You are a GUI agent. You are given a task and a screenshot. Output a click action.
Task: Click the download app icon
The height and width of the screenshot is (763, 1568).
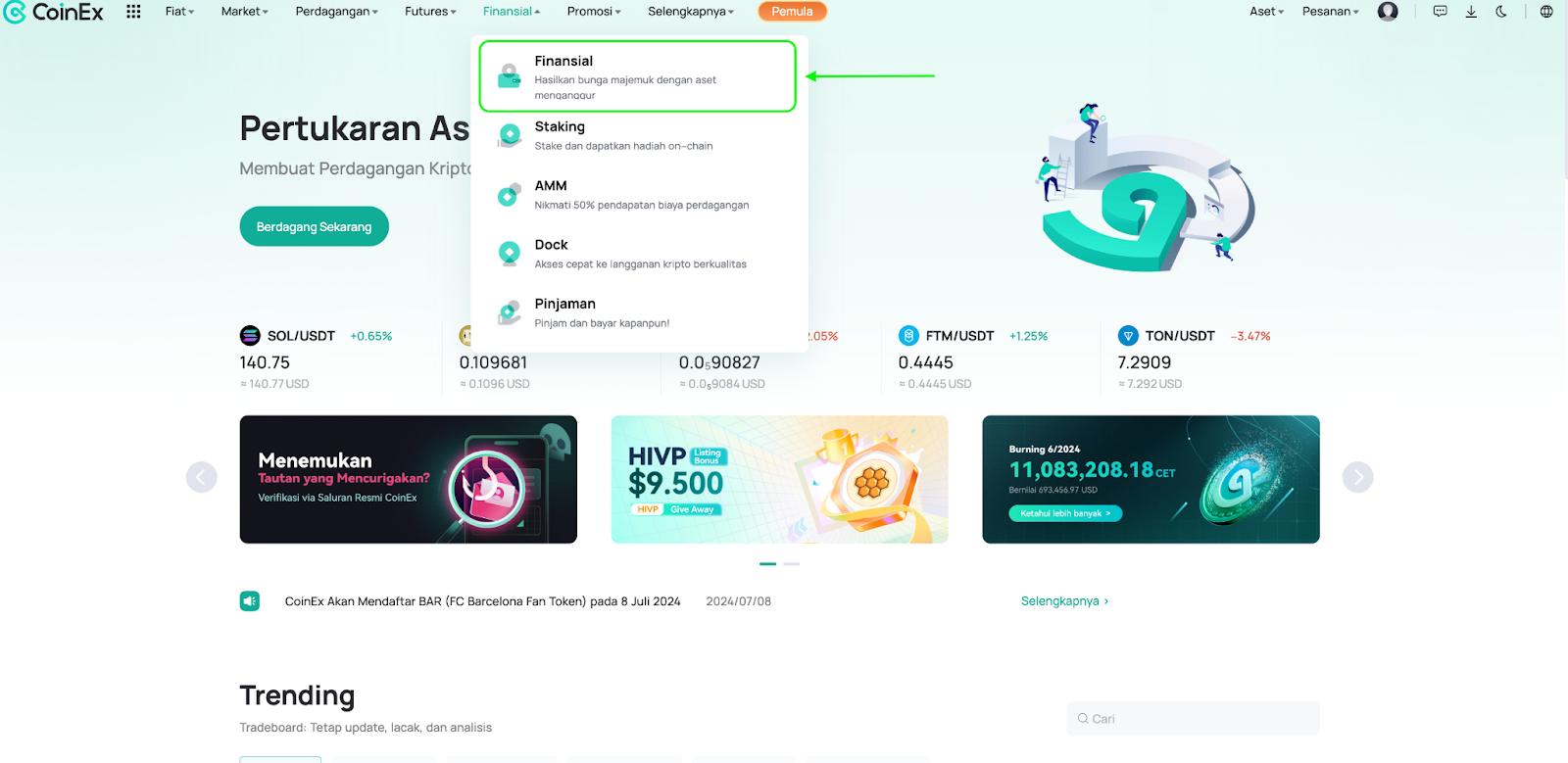pos(1471,12)
